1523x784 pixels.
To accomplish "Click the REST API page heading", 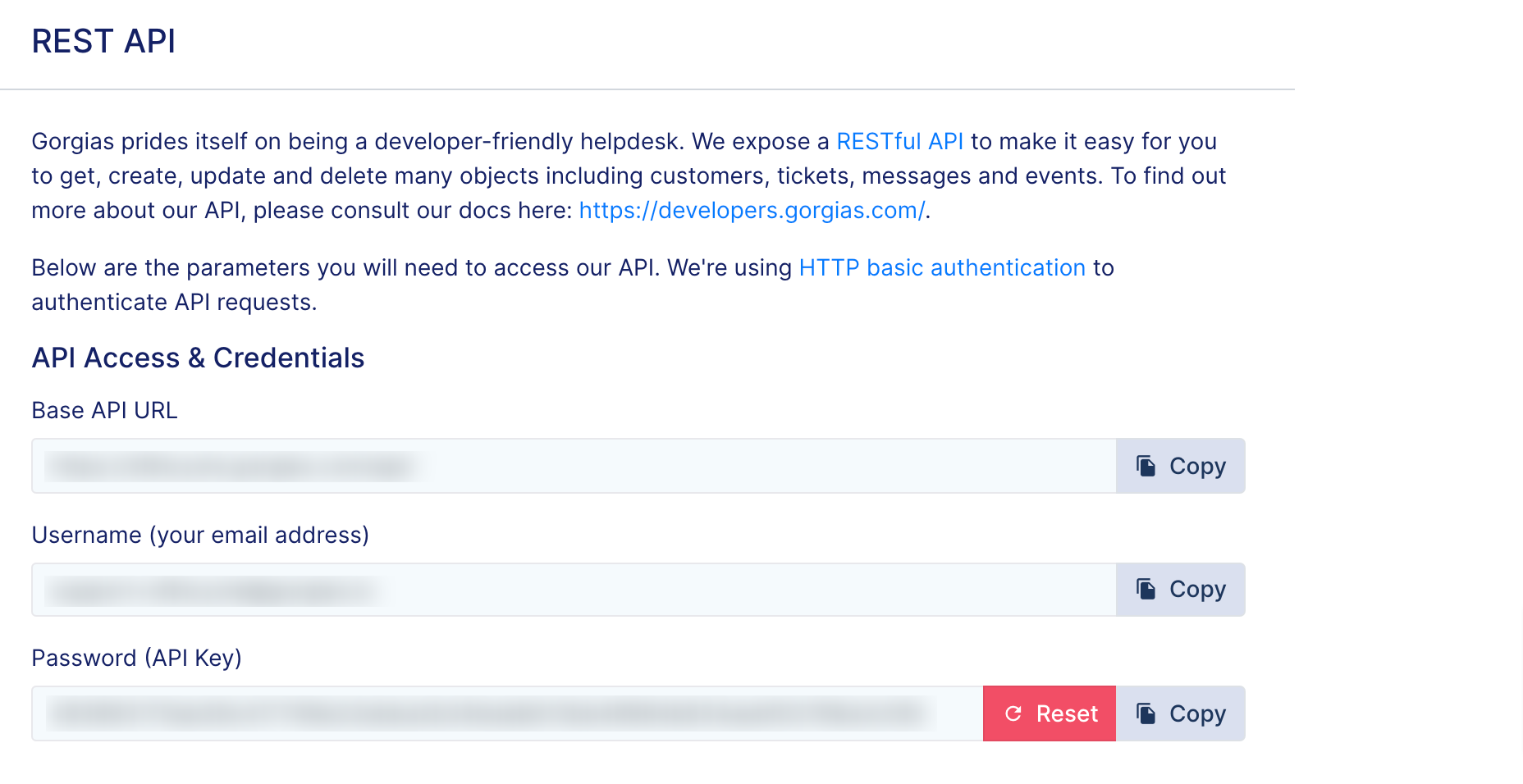I will (x=103, y=41).
